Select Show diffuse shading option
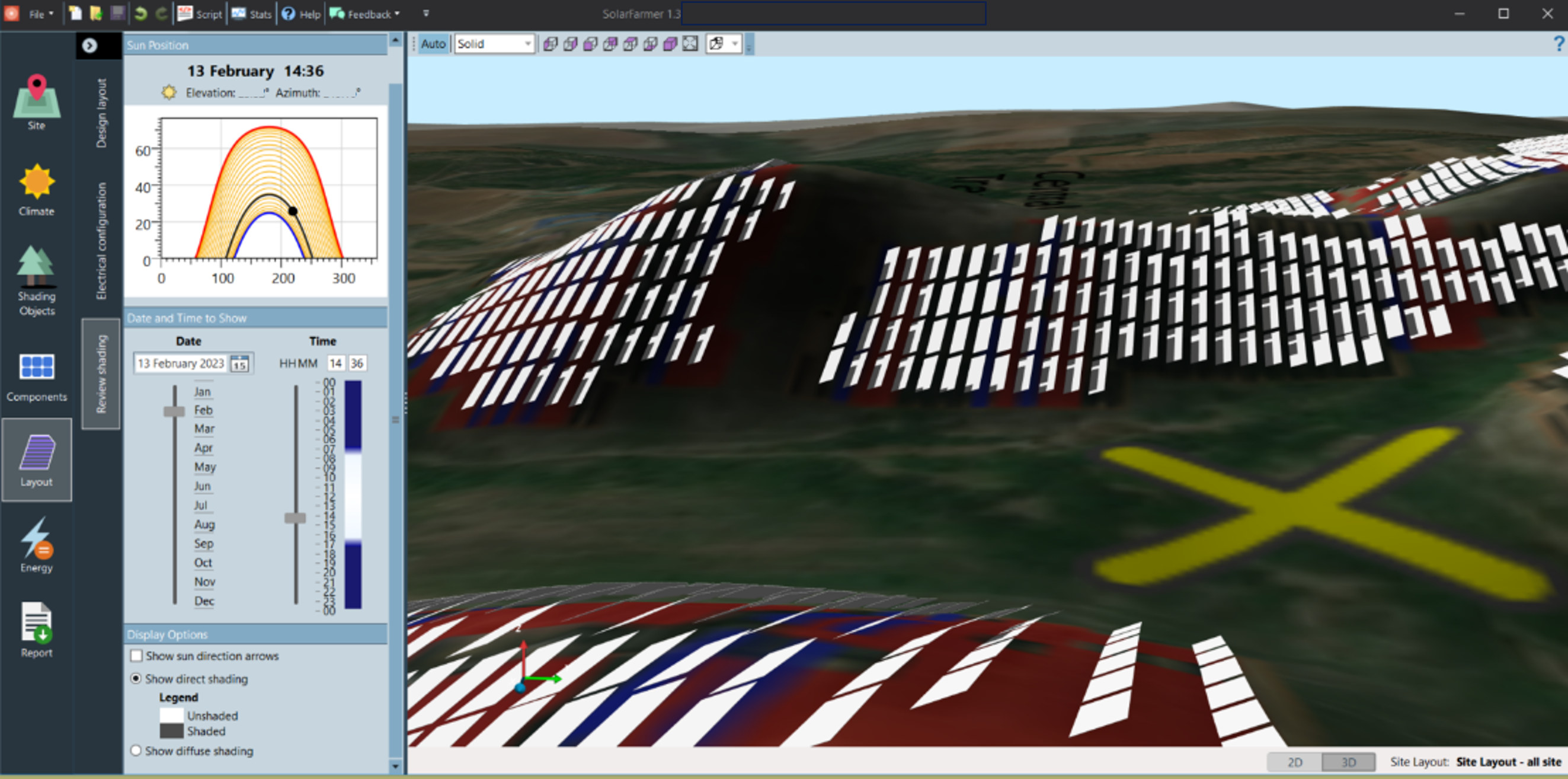This screenshot has width=1568, height=779. (136, 751)
